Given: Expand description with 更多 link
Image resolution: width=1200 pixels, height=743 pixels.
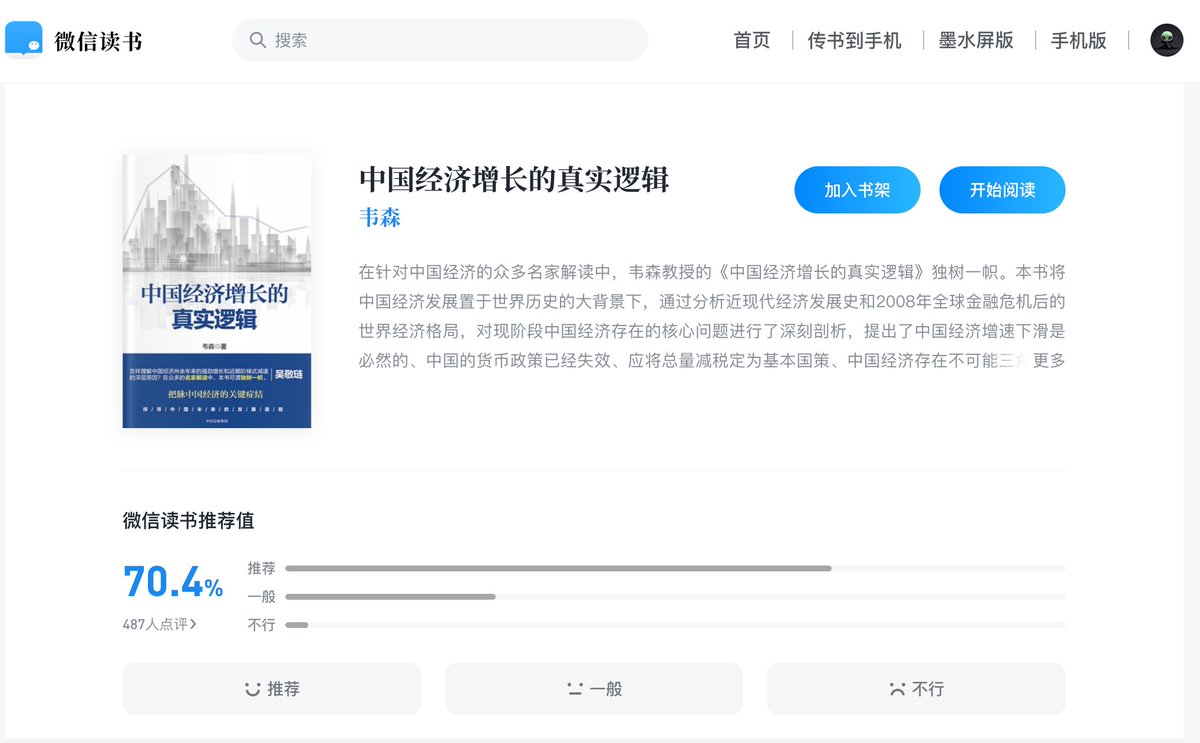Looking at the screenshot, I should (x=1049, y=360).
